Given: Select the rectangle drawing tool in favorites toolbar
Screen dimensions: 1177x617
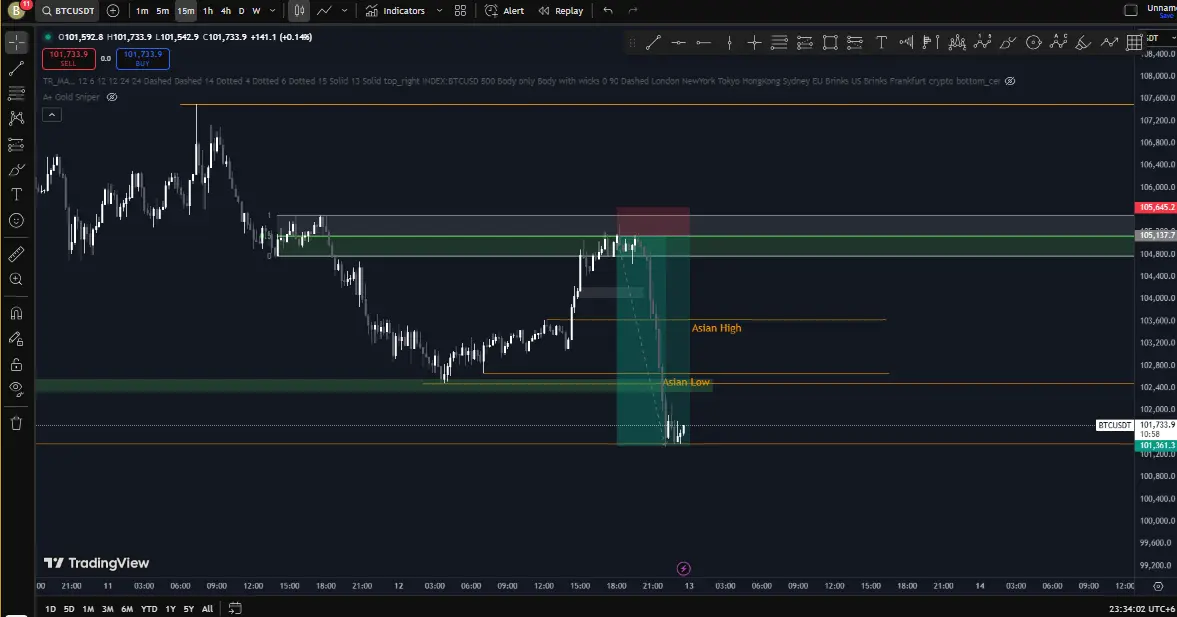Looking at the screenshot, I should tap(830, 43).
